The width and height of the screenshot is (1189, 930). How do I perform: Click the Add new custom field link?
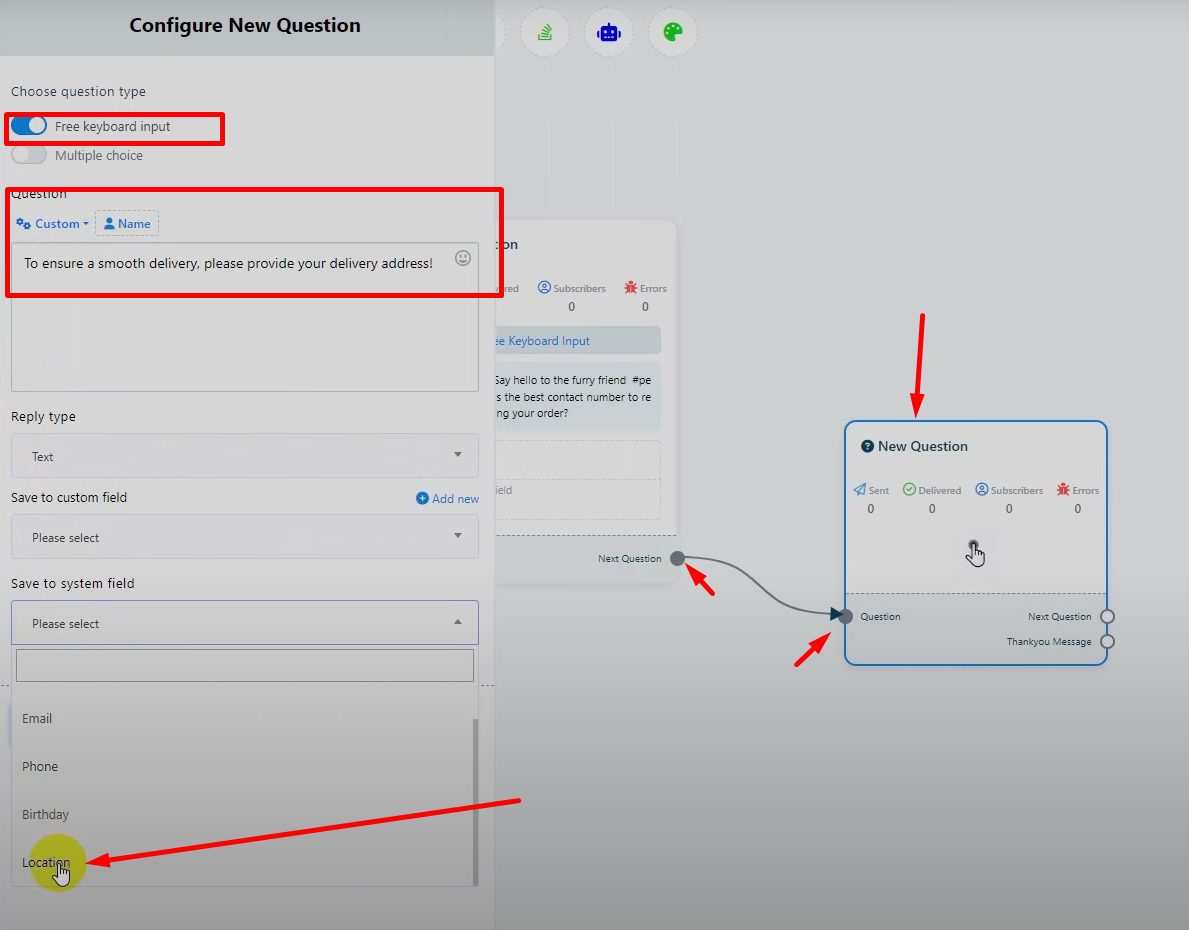tap(447, 498)
